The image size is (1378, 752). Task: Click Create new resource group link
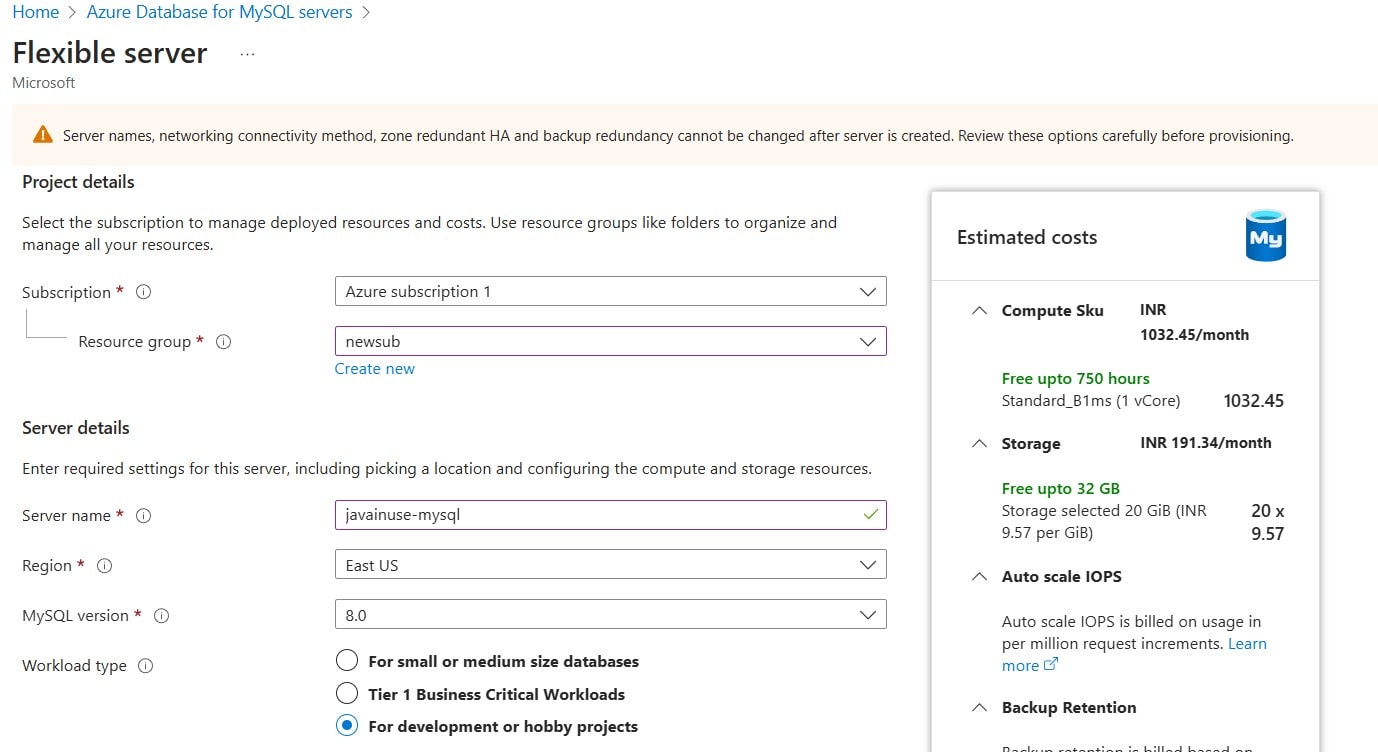point(375,369)
